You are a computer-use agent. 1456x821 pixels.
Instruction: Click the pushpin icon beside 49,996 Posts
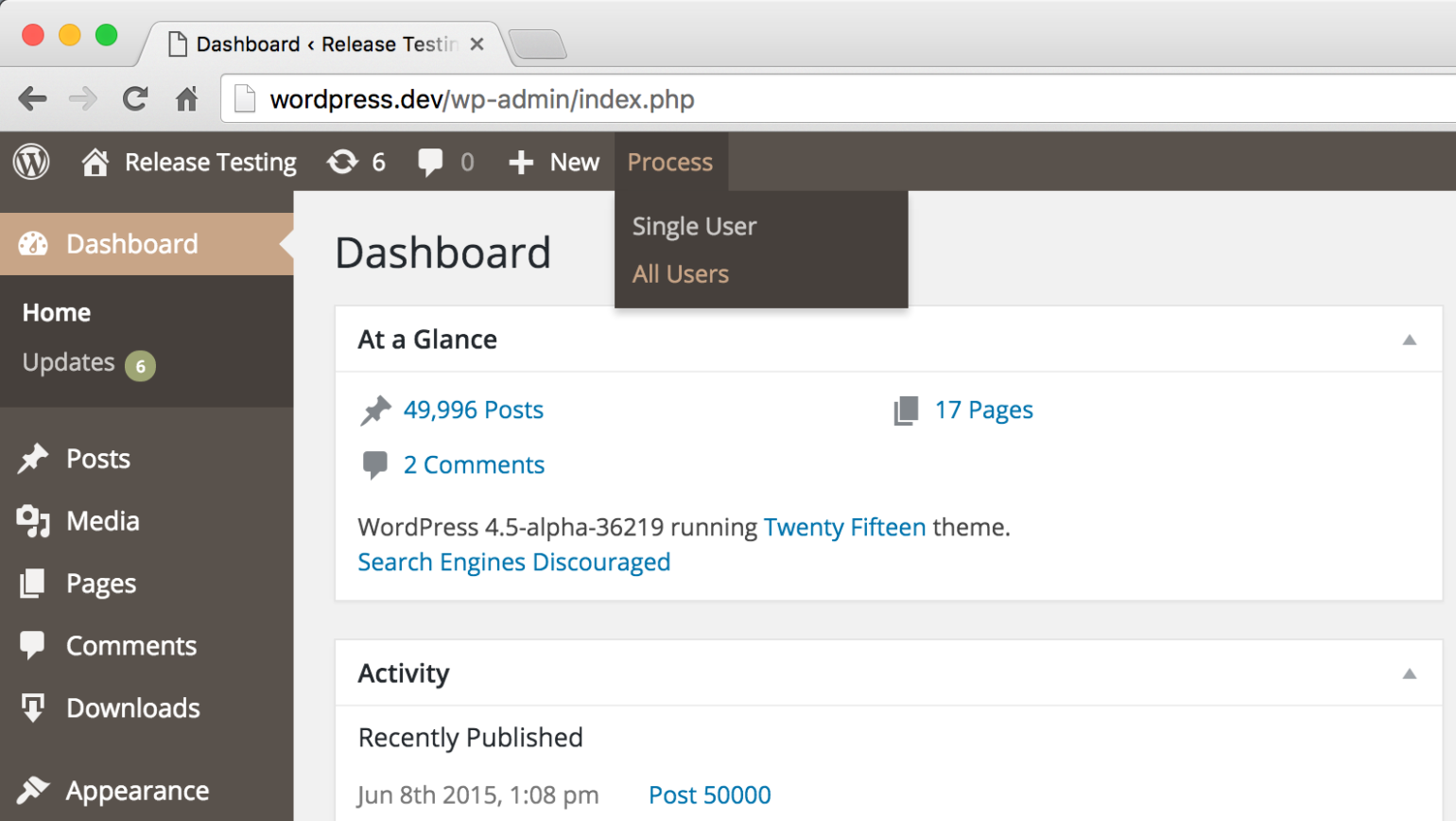click(375, 410)
